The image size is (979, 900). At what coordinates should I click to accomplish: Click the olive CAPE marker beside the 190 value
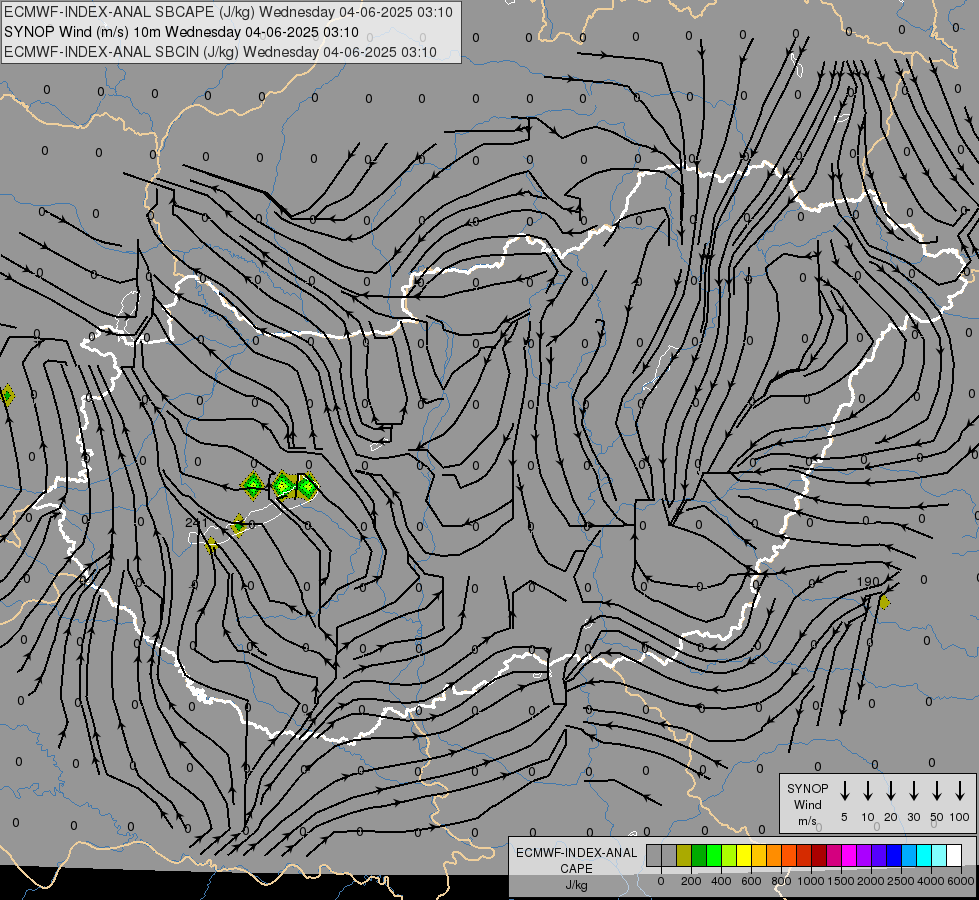[884, 602]
